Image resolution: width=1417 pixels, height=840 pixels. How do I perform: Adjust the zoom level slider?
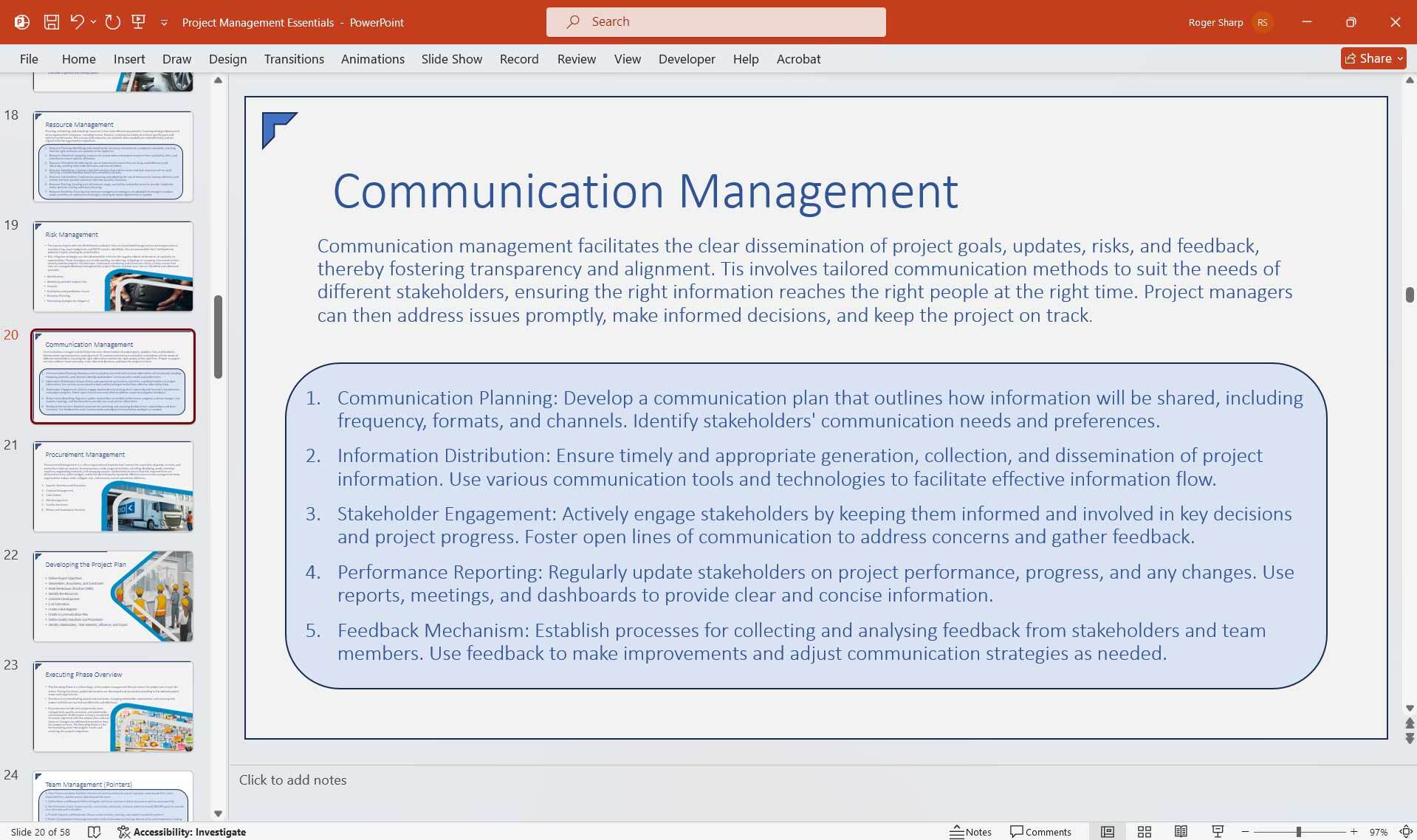pyautogui.click(x=1300, y=831)
